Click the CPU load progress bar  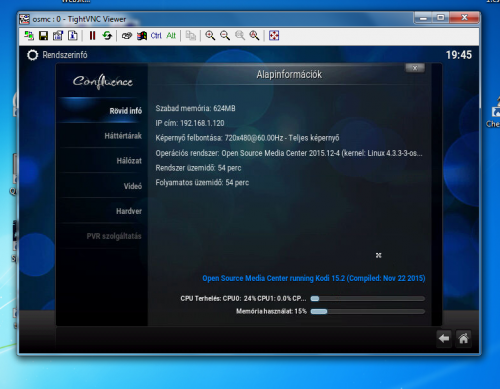tap(368, 299)
